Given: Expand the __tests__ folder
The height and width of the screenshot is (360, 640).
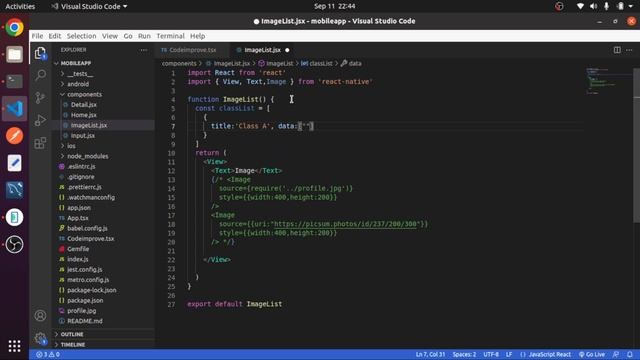Looking at the screenshot, I should pyautogui.click(x=80, y=73).
